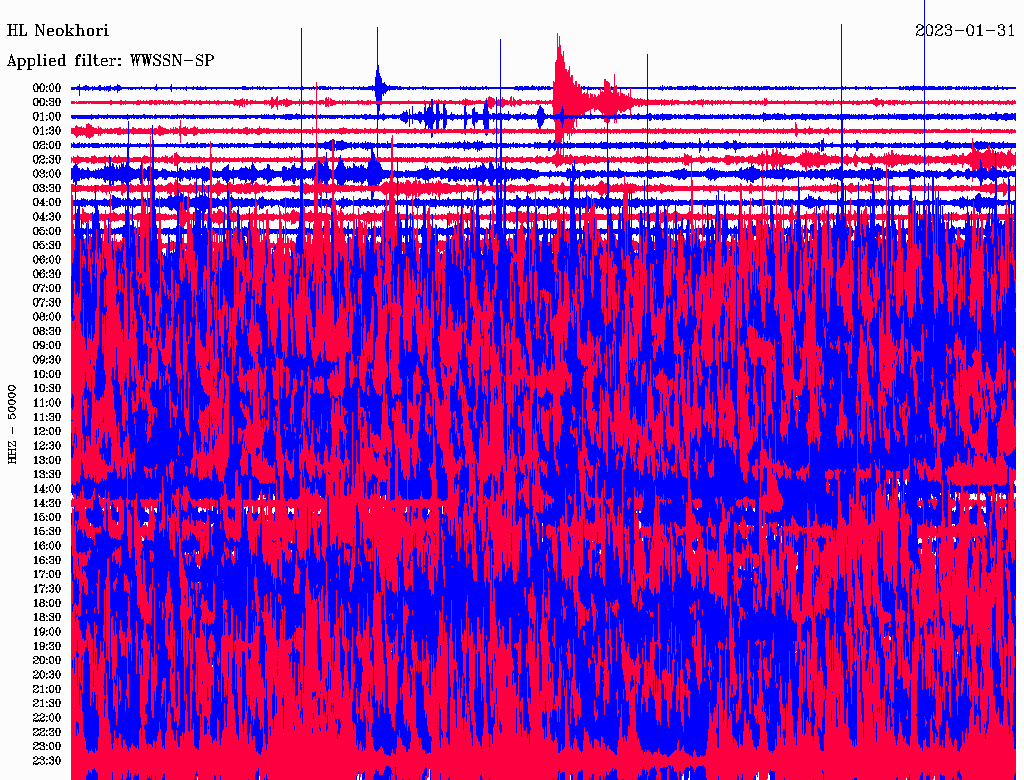Click the station name 'HL Neokhori'
This screenshot has height=780, width=1024.
click(57, 31)
